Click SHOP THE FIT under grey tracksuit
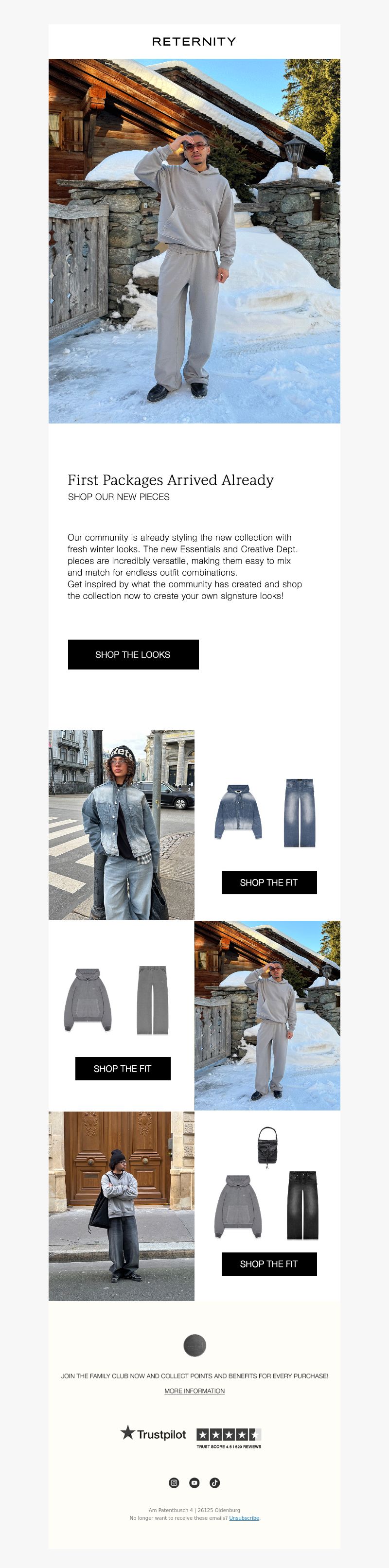Image resolution: width=389 pixels, height=1568 pixels. [123, 1068]
